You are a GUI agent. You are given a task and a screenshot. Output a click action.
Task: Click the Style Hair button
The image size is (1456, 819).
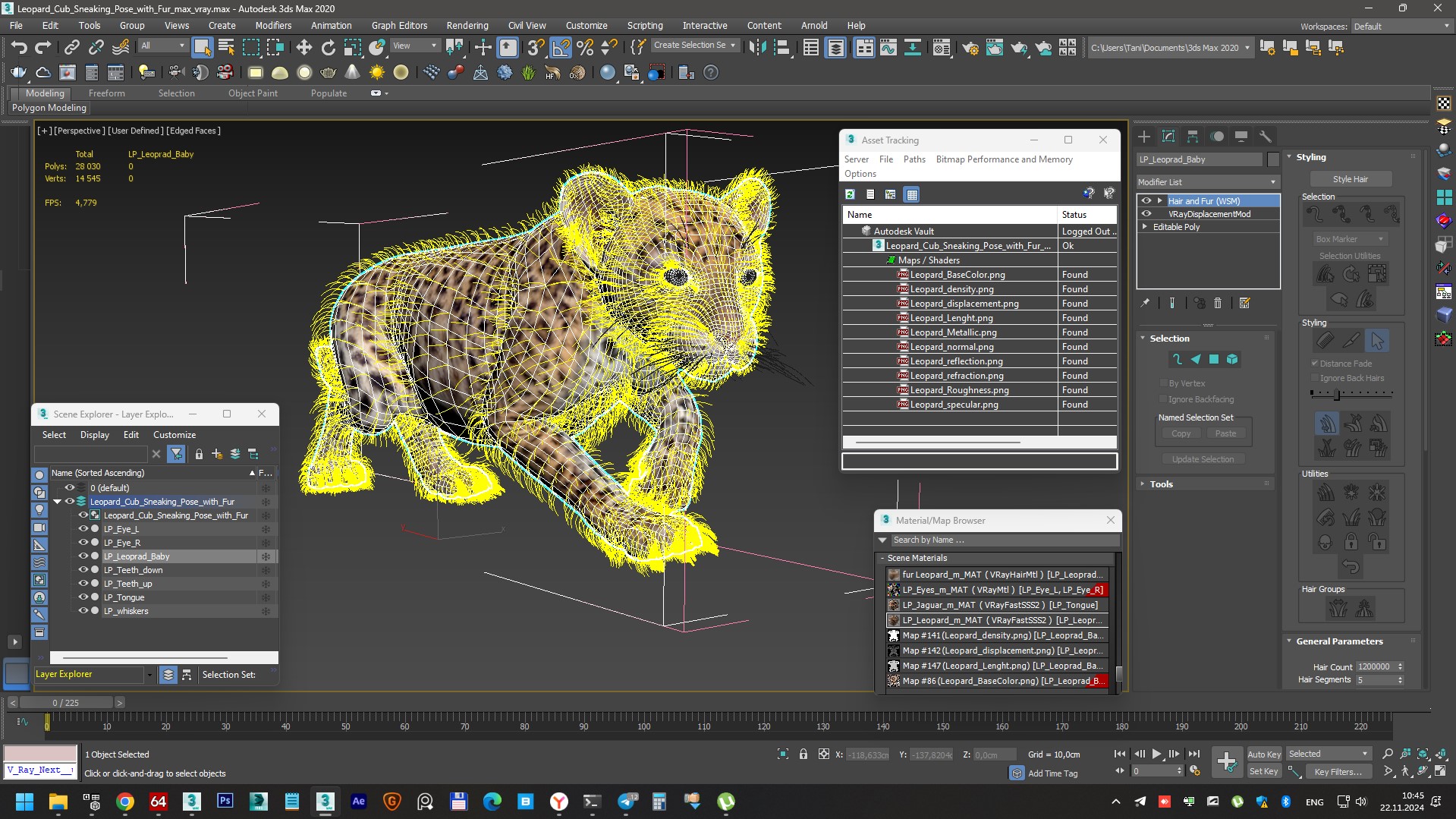(1351, 179)
